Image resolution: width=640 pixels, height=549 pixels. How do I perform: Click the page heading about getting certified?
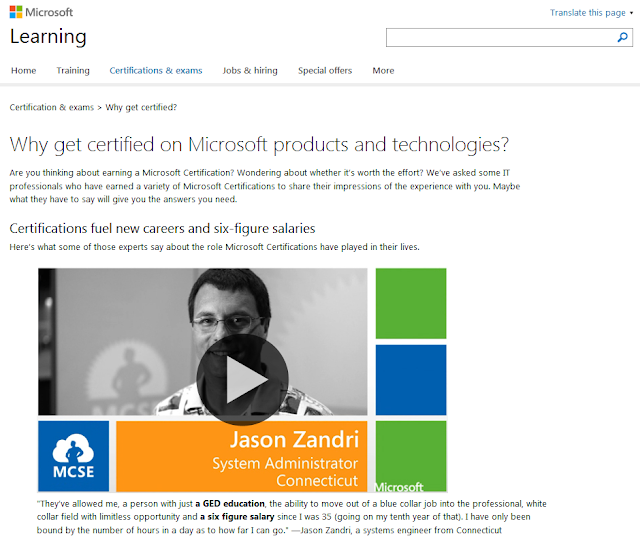[x=260, y=145]
